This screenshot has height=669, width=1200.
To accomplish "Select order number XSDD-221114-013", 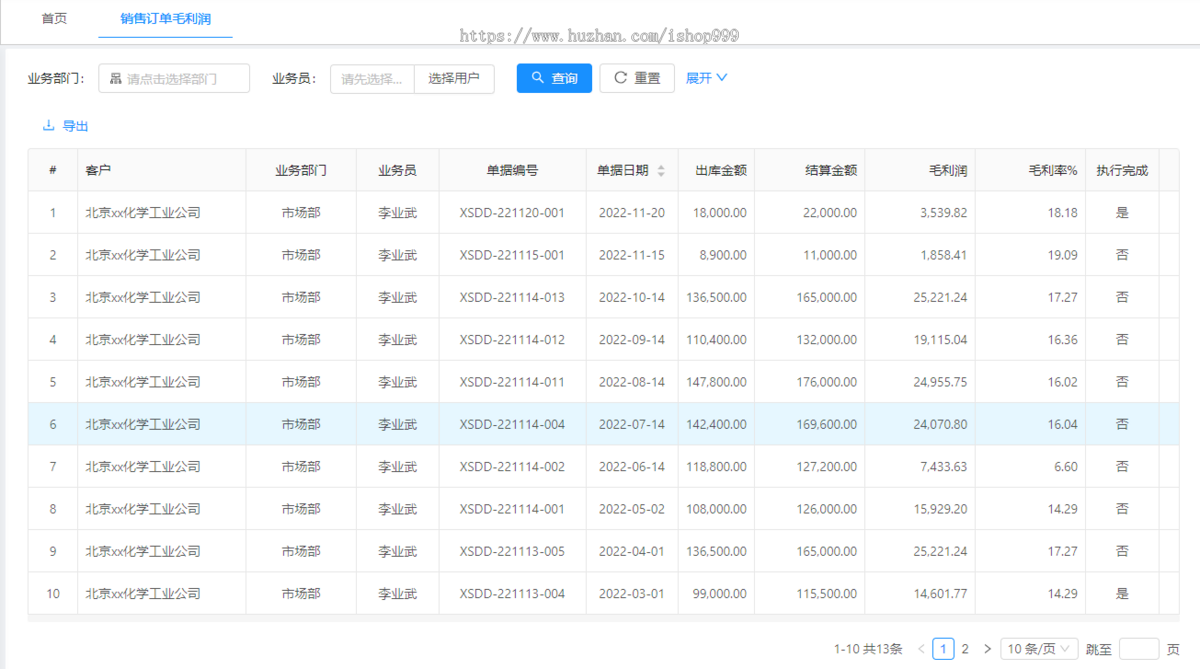I will point(512,297).
